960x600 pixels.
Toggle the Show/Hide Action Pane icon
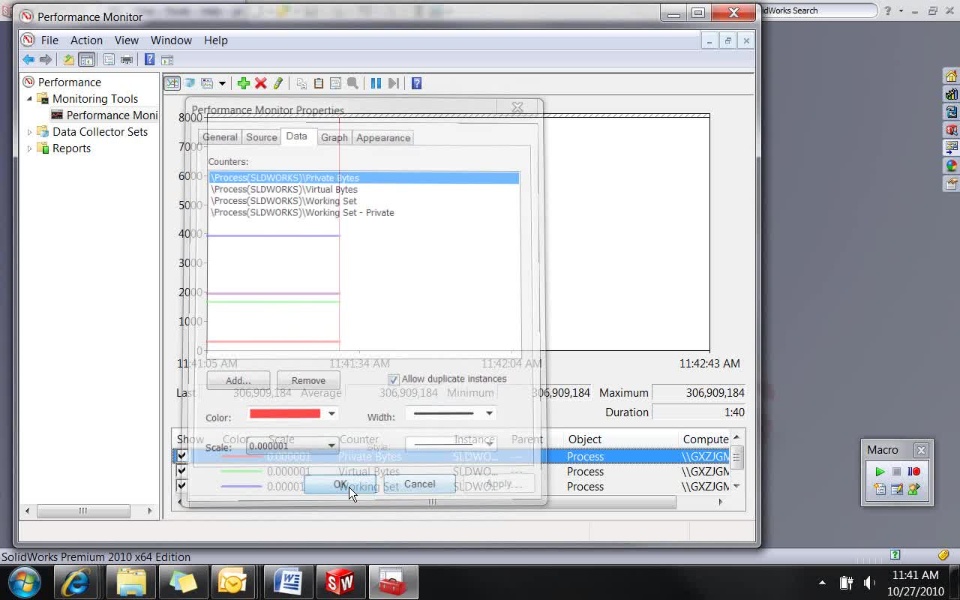click(x=167, y=59)
